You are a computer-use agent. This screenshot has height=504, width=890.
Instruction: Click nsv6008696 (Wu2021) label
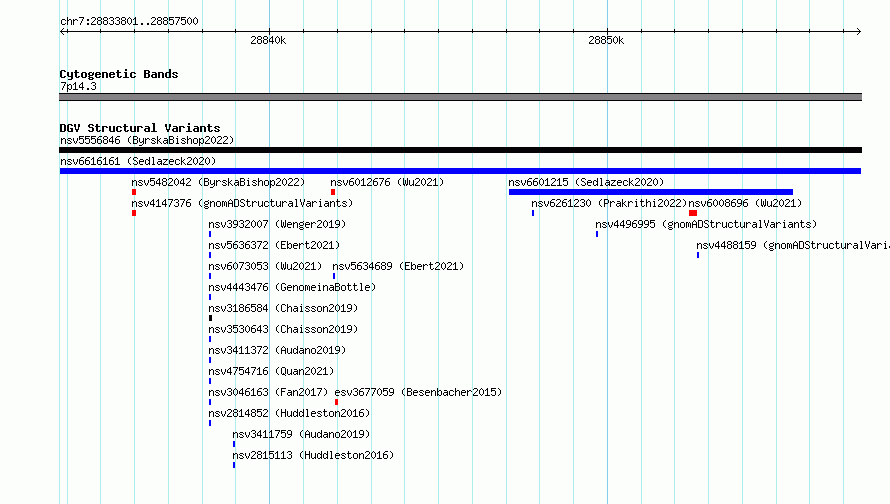[745, 203]
